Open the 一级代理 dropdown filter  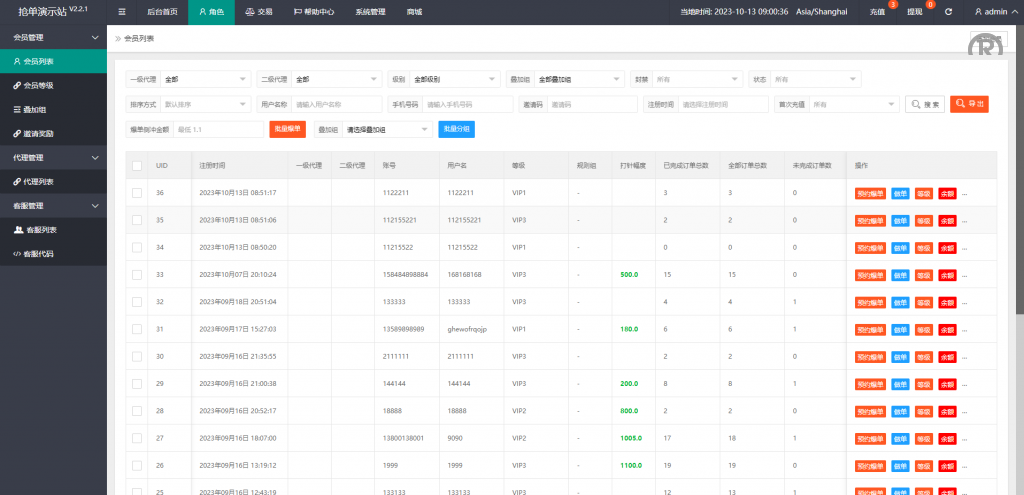coord(205,79)
